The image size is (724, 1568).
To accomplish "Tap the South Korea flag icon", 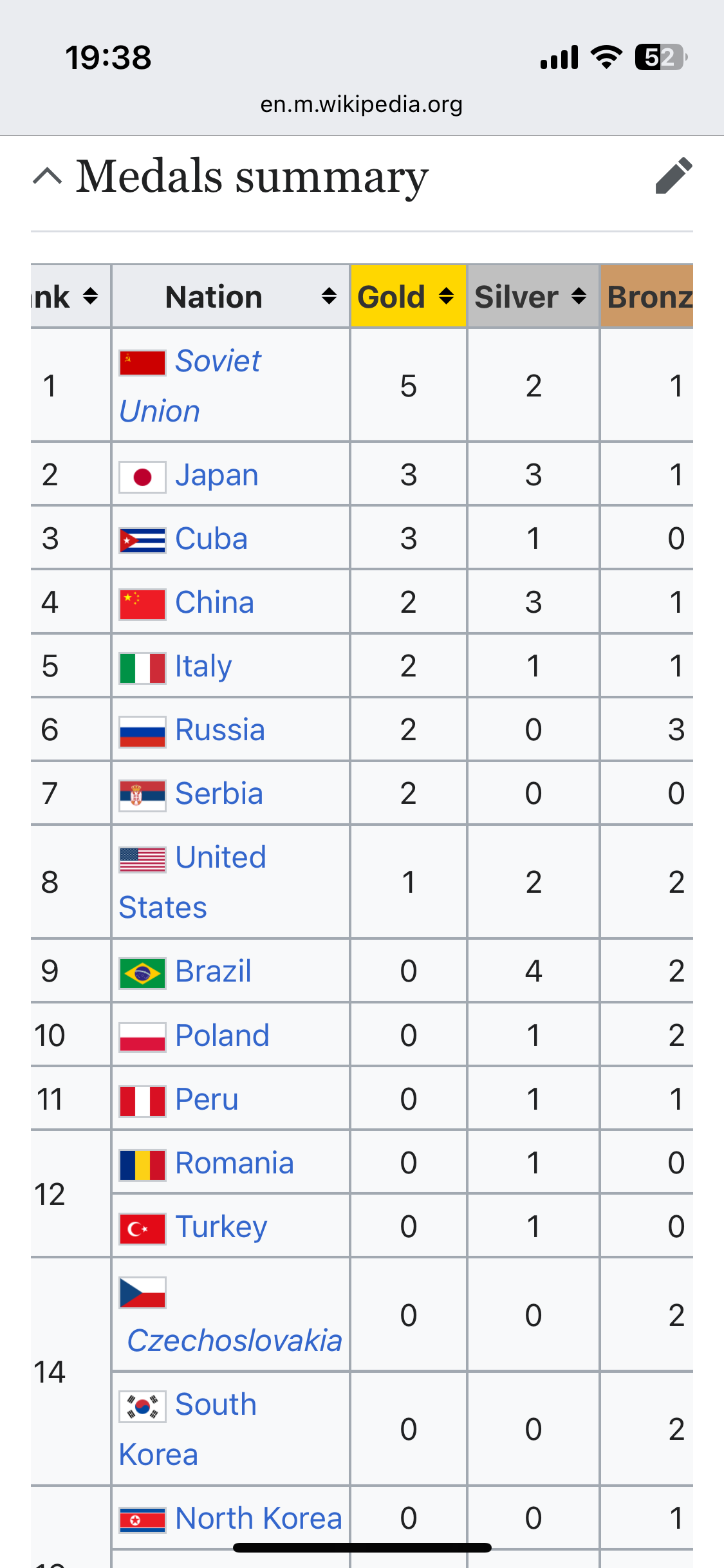I will click(x=143, y=1406).
